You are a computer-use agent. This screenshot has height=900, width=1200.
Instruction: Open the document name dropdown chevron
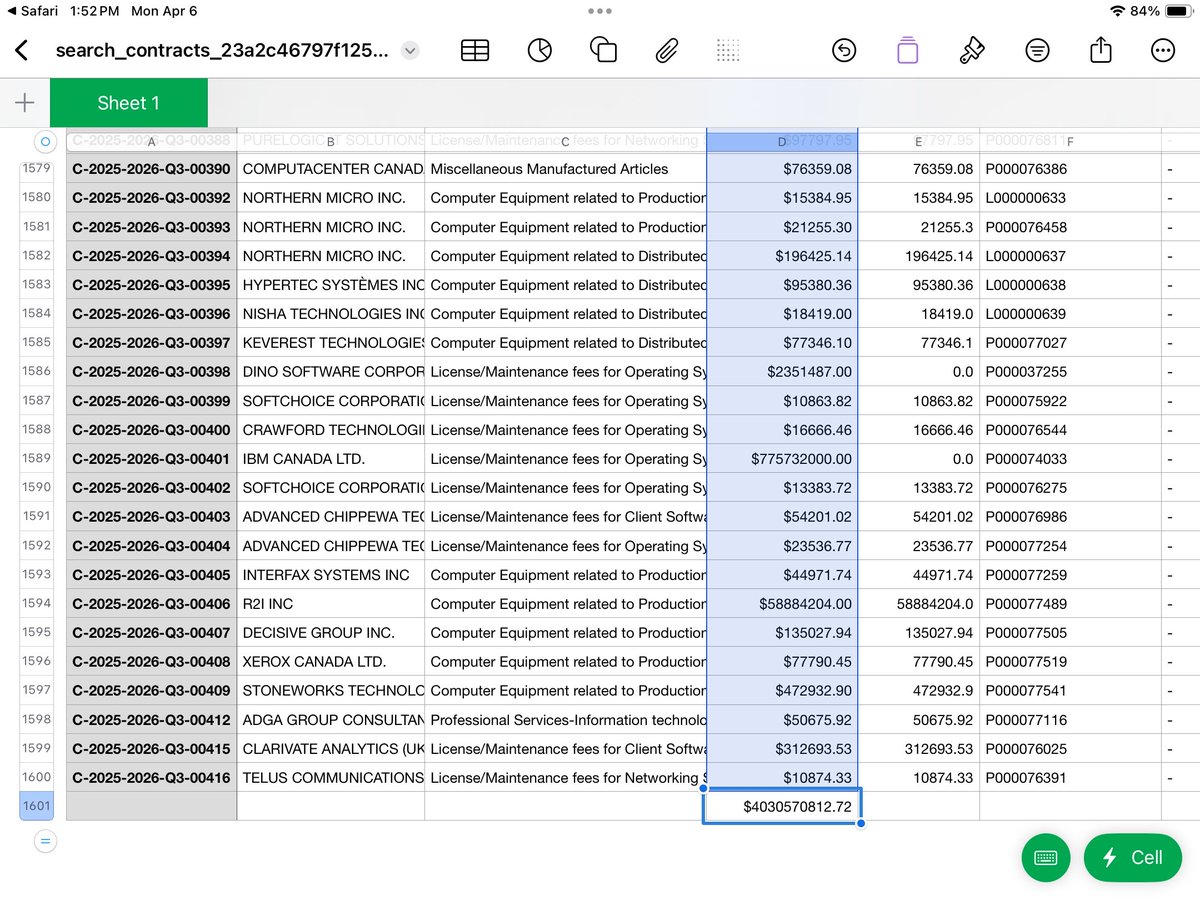click(410, 51)
